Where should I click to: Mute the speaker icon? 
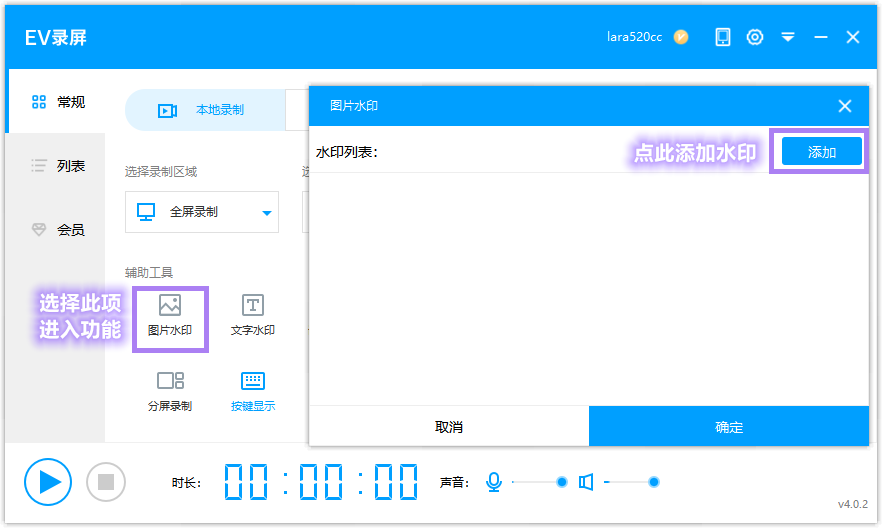tap(586, 482)
